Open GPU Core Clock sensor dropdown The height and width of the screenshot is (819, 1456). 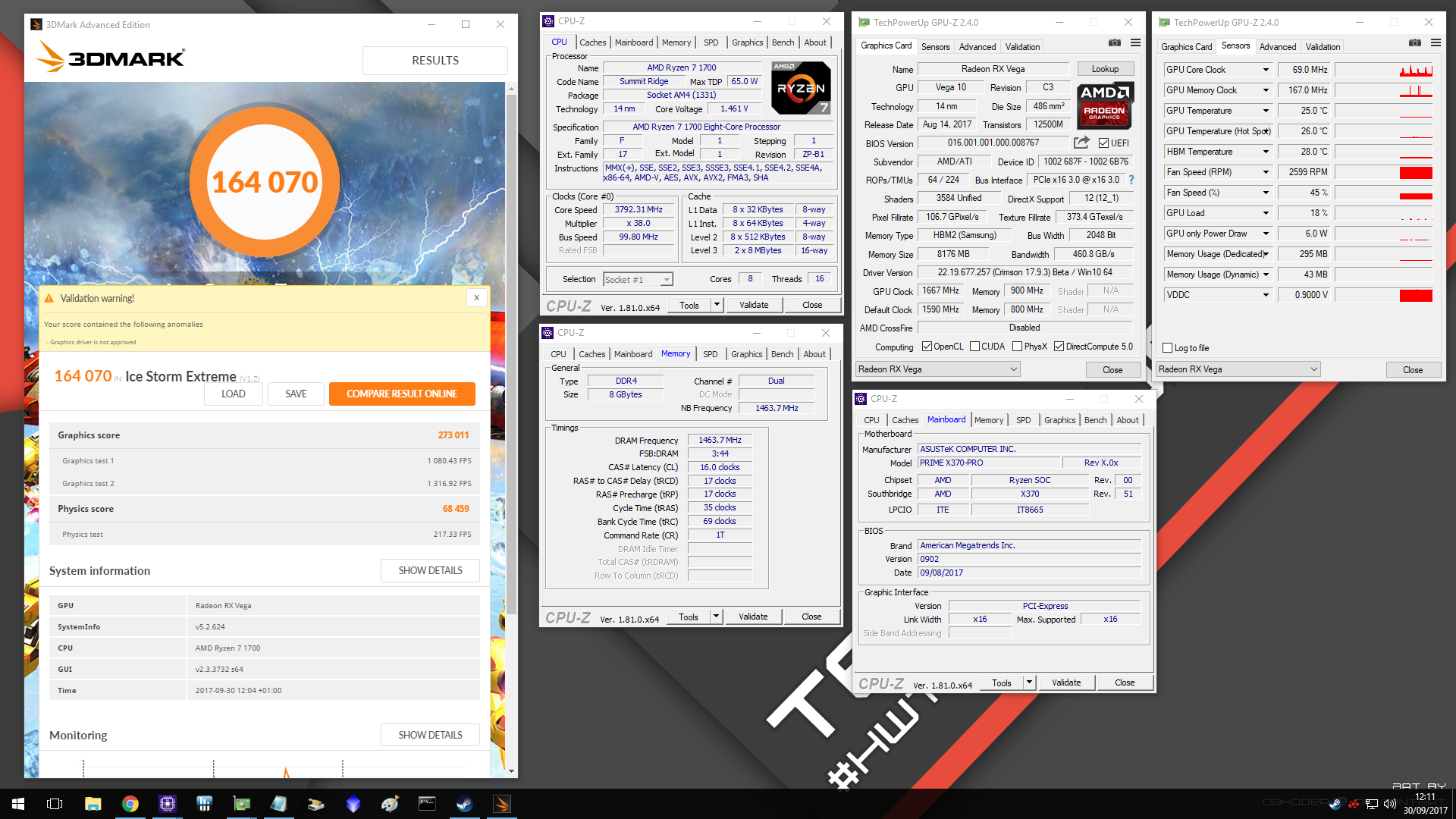[x=1266, y=70]
